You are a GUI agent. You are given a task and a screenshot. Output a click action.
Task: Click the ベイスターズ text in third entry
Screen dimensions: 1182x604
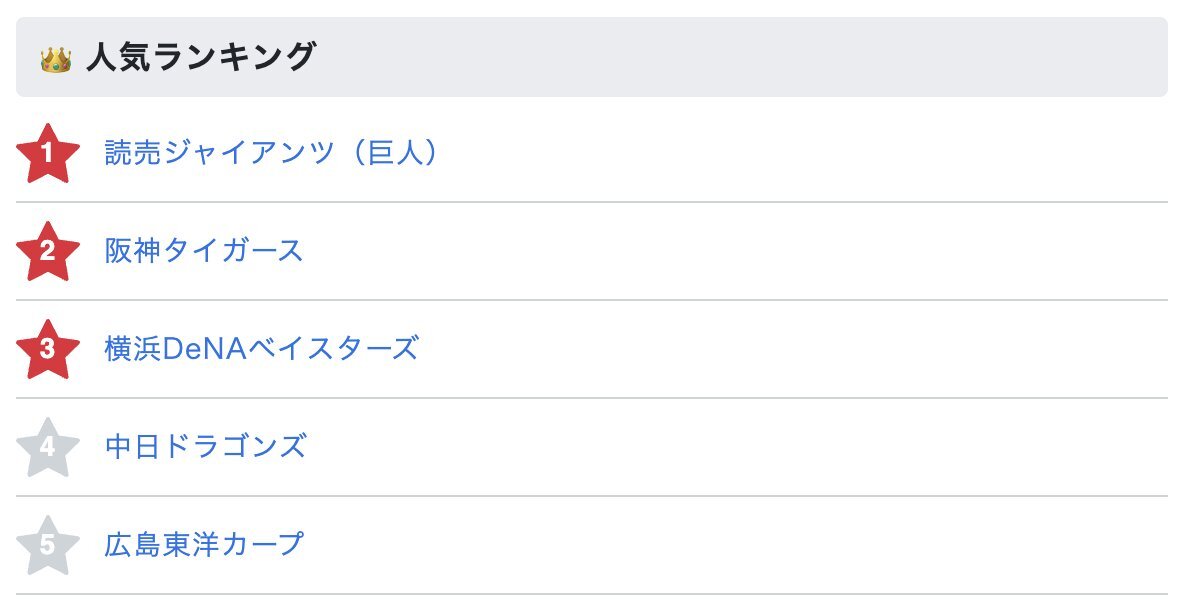[x=334, y=348]
